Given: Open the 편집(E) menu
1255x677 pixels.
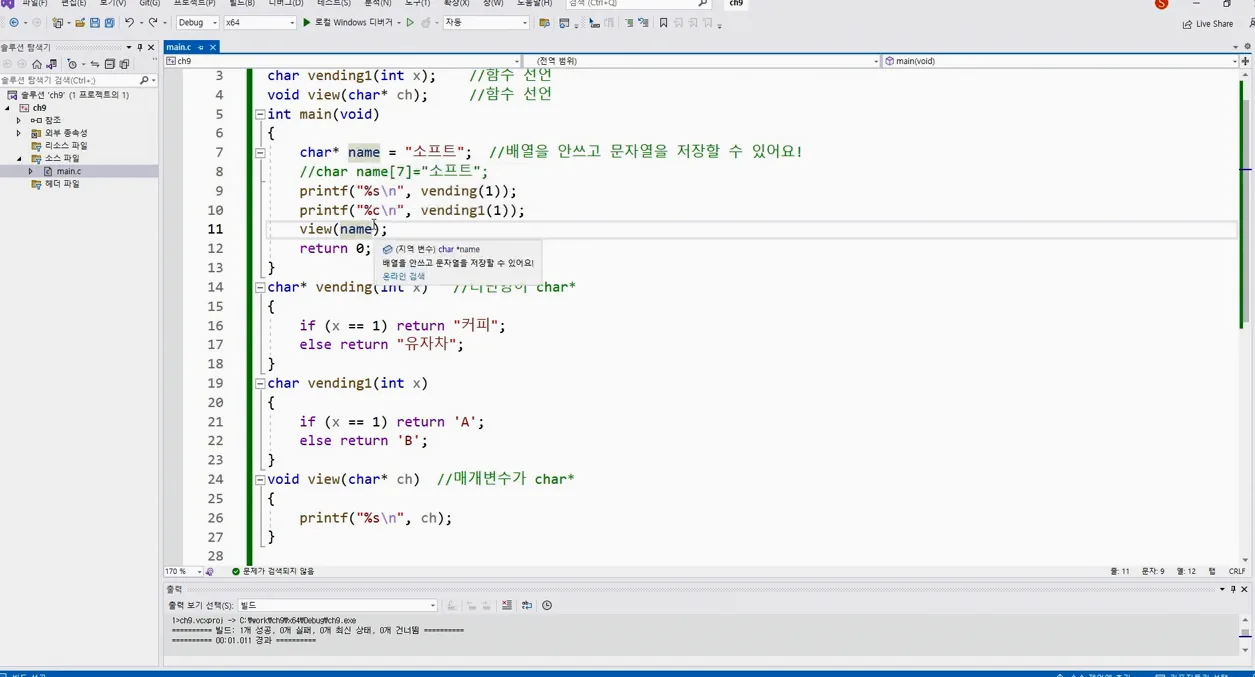Looking at the screenshot, I should pos(74,3).
